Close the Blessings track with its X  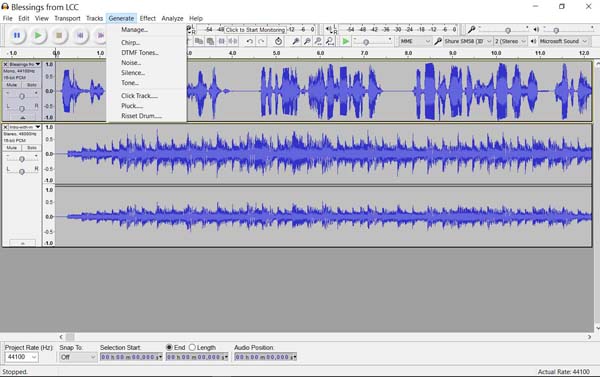[5, 64]
